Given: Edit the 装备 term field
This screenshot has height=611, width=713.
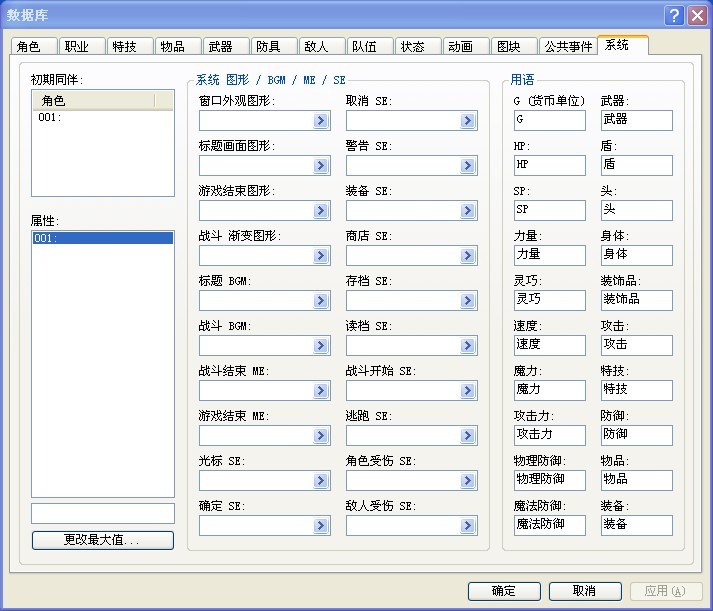Looking at the screenshot, I should 637,526.
